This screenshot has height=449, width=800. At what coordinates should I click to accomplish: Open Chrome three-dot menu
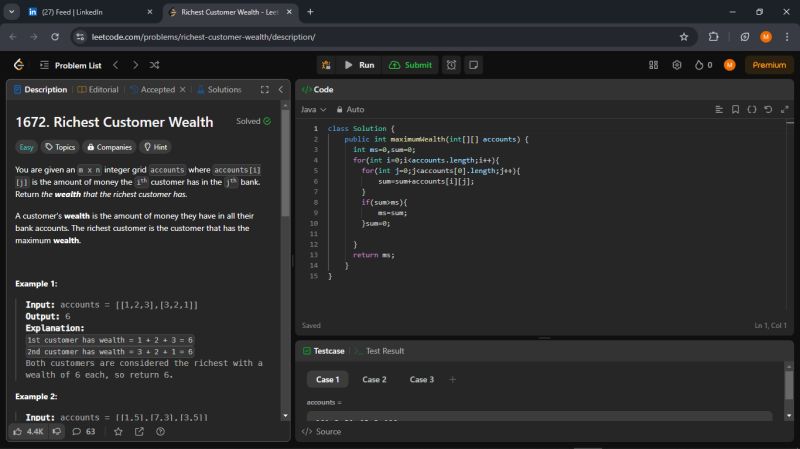tap(787, 37)
